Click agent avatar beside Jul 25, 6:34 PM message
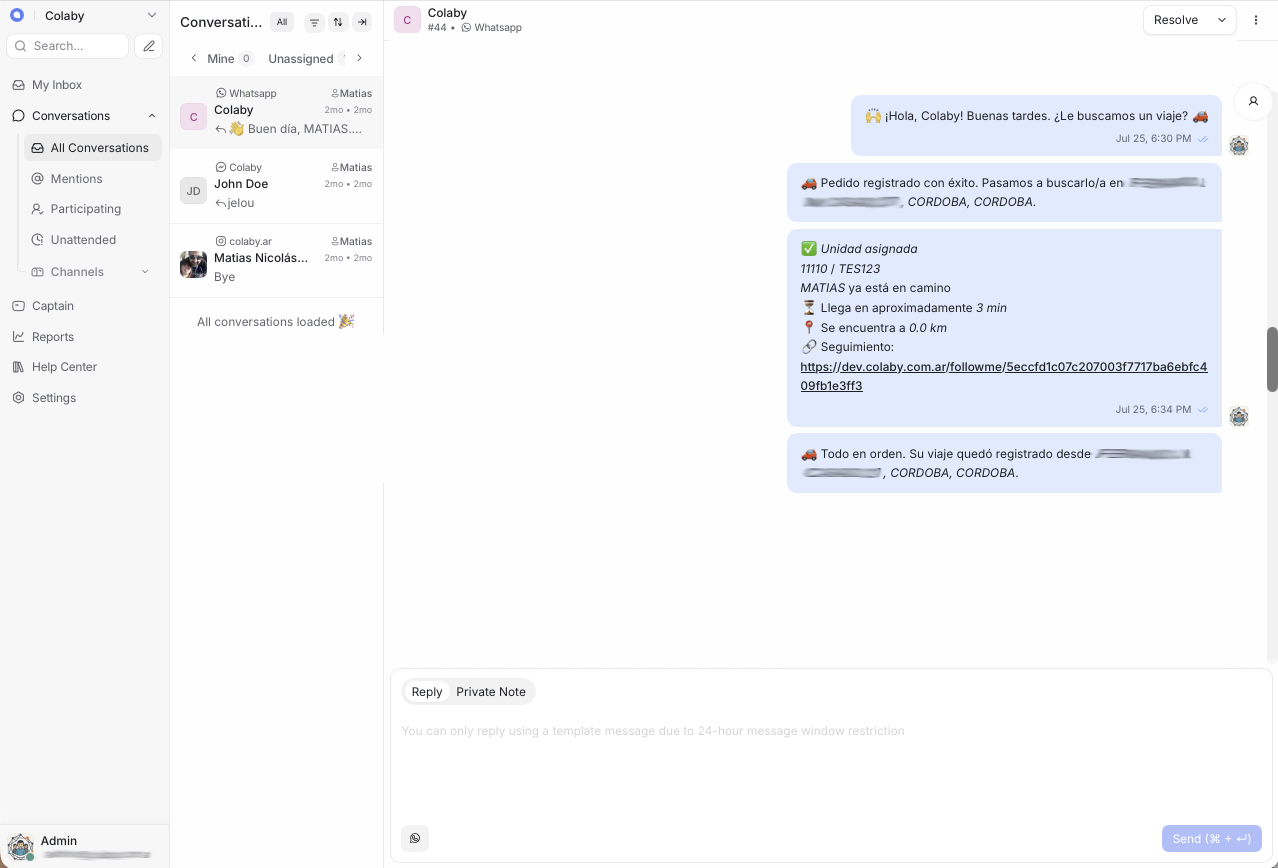 [x=1239, y=417]
